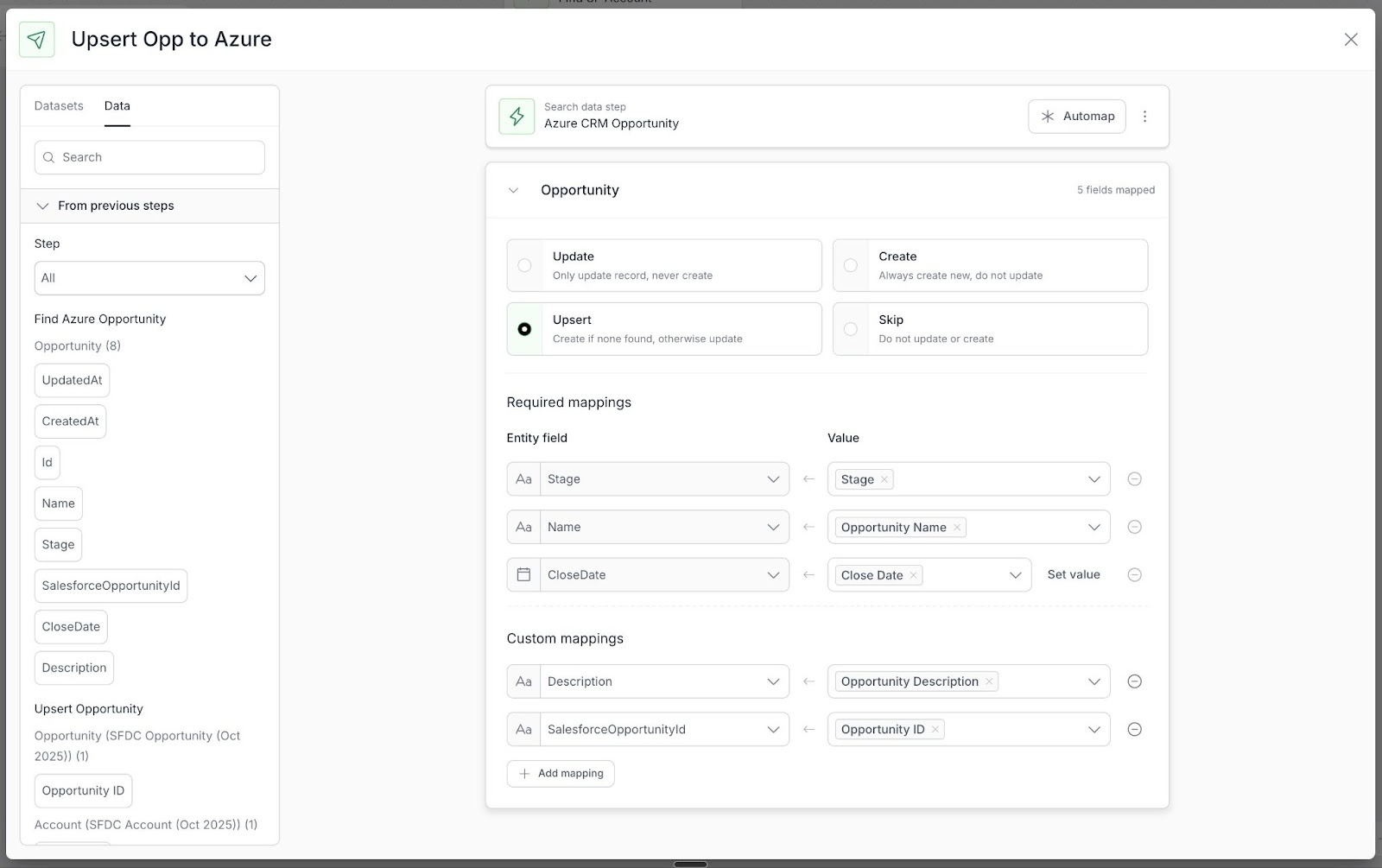Click the Name field chip in the Data panel

[x=59, y=504]
